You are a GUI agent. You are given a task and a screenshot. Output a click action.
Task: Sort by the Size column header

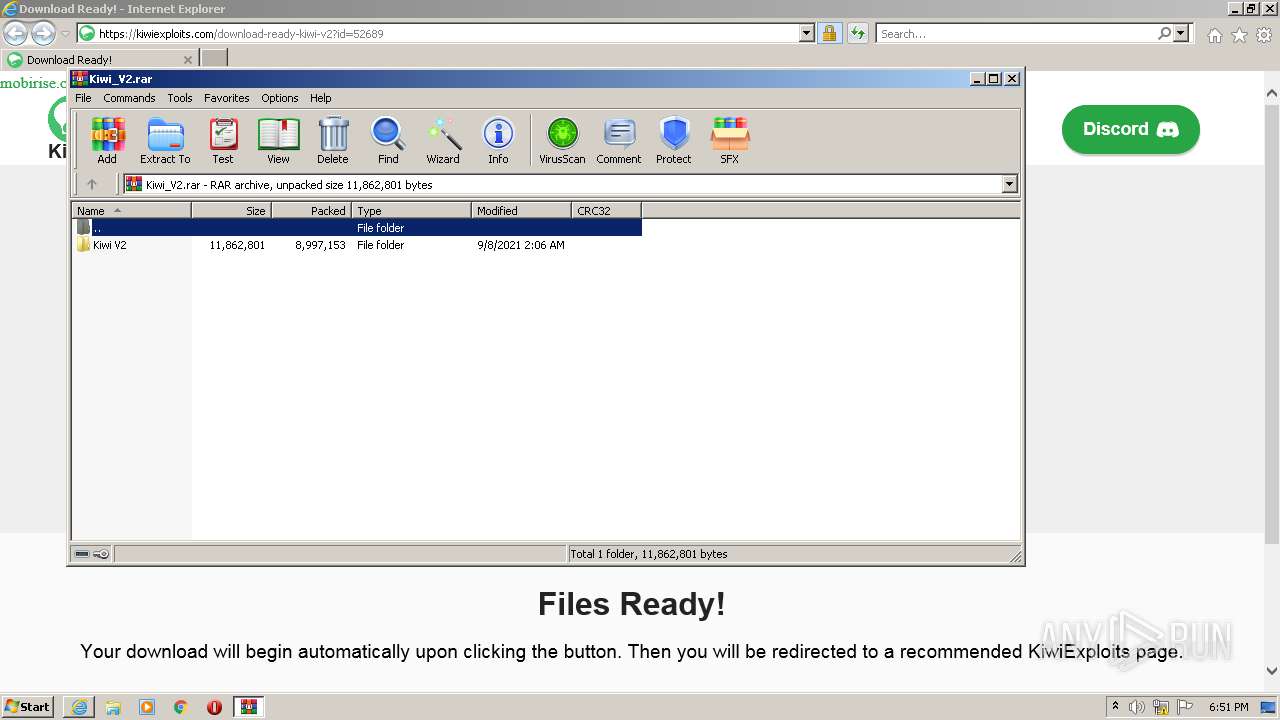click(231, 211)
